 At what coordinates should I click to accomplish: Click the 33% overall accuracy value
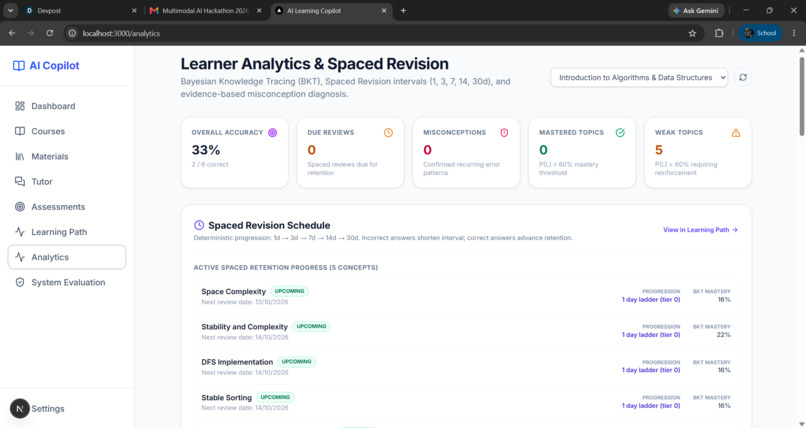pyautogui.click(x=206, y=150)
